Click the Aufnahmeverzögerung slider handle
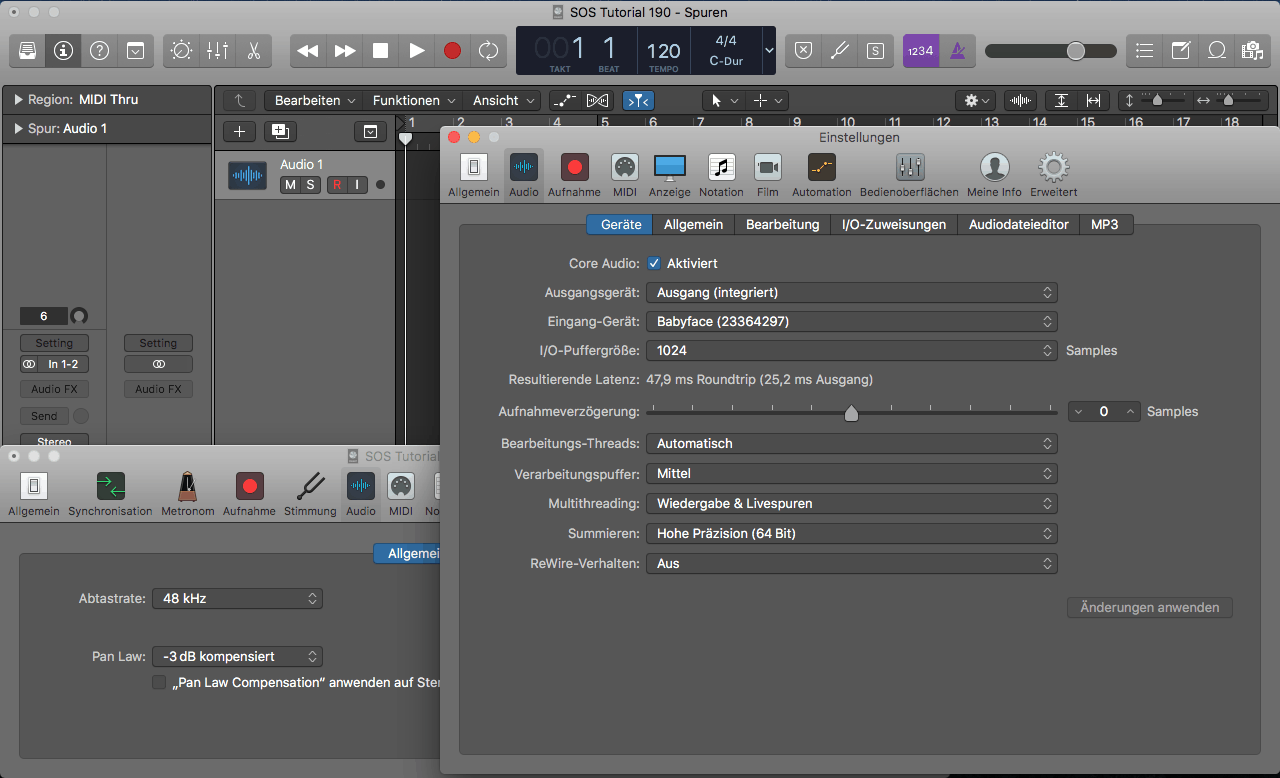1280x778 pixels. 851,413
